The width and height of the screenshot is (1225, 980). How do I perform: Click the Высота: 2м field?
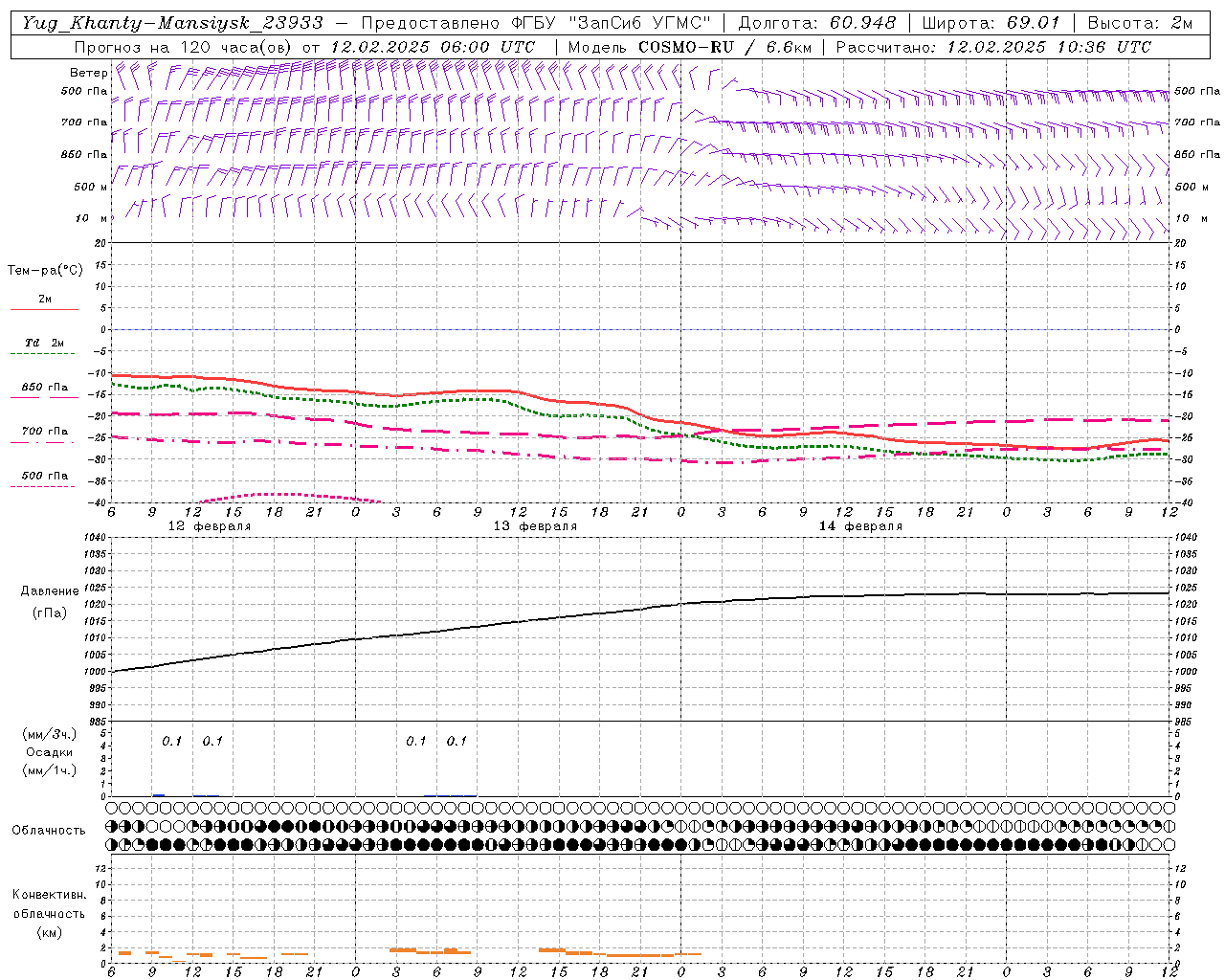click(1139, 23)
